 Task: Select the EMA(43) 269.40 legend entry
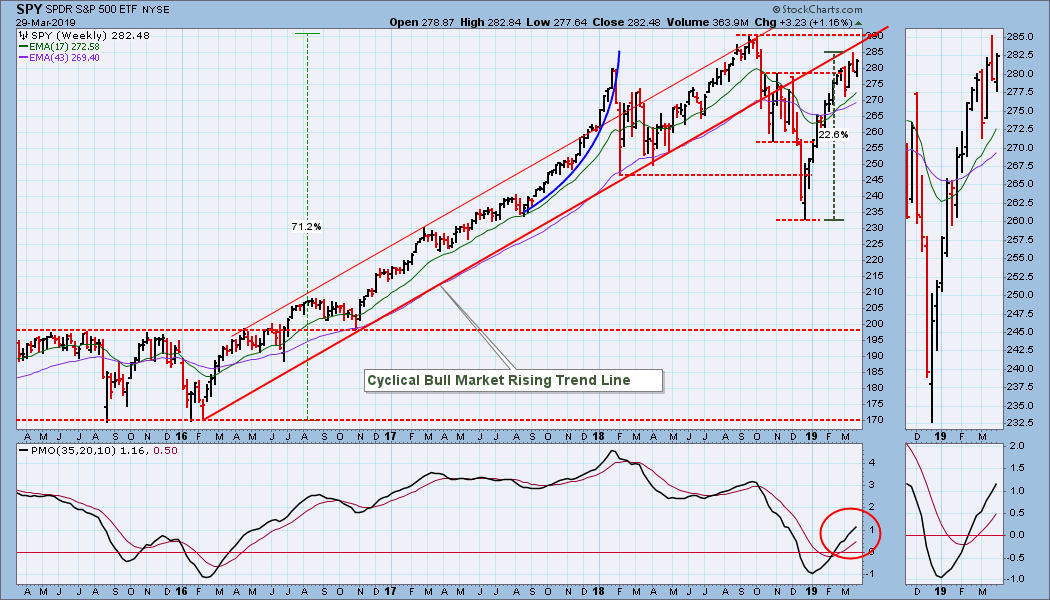[60, 58]
